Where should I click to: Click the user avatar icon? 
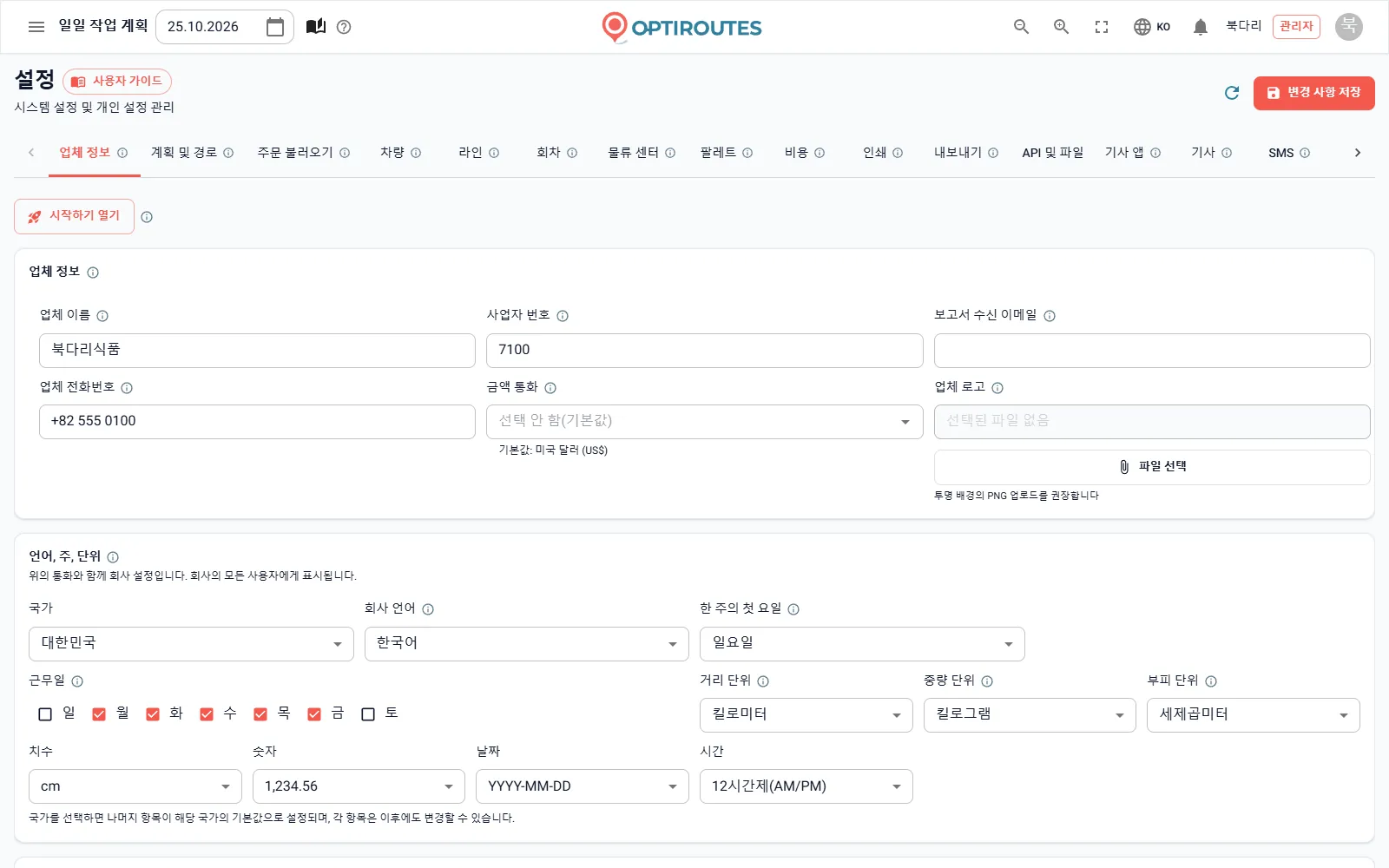(x=1348, y=27)
